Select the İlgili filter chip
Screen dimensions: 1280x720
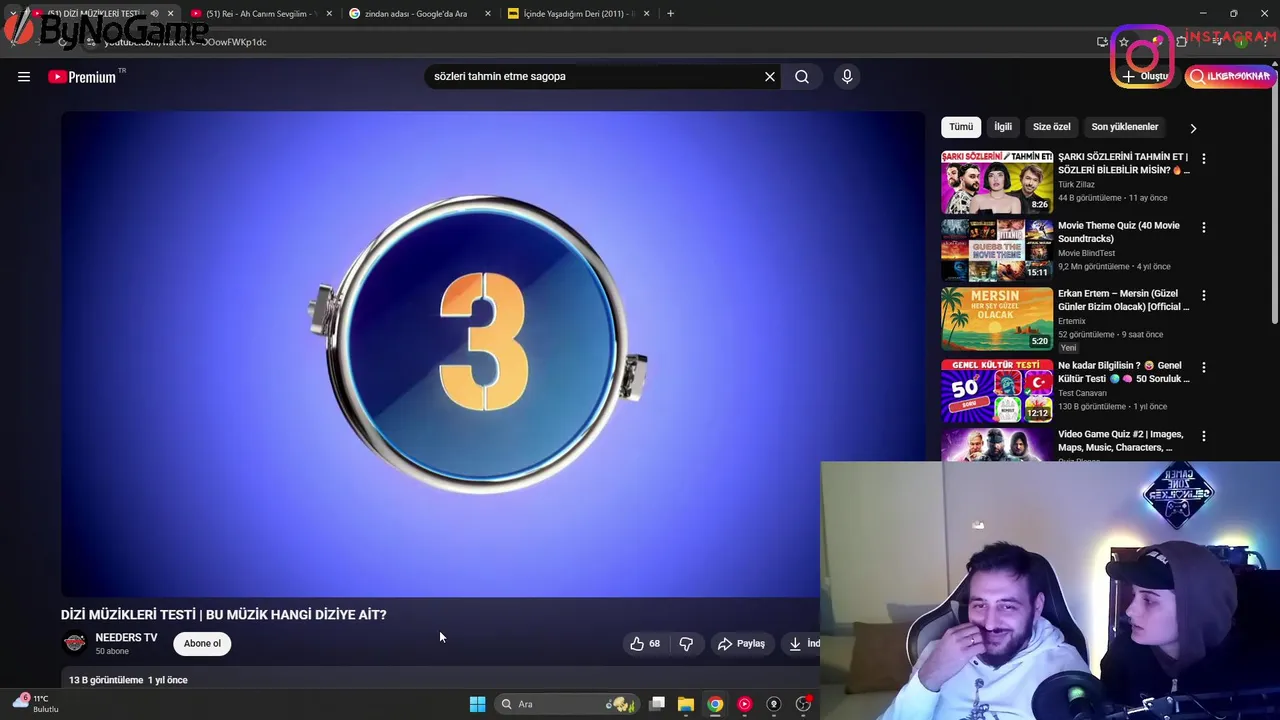pyautogui.click(x=1003, y=127)
